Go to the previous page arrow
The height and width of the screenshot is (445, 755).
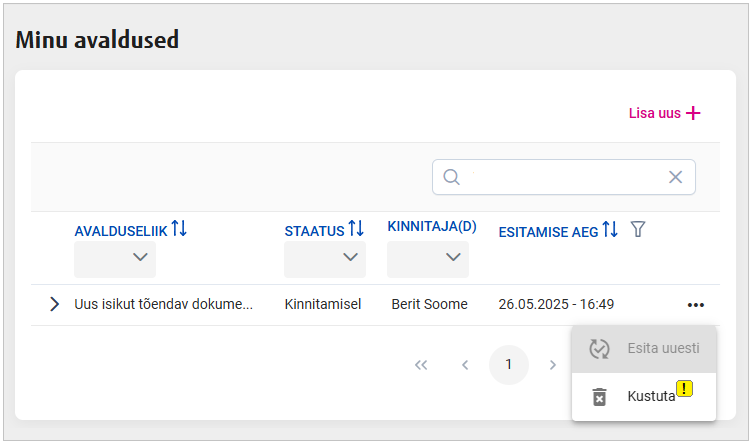click(x=465, y=365)
